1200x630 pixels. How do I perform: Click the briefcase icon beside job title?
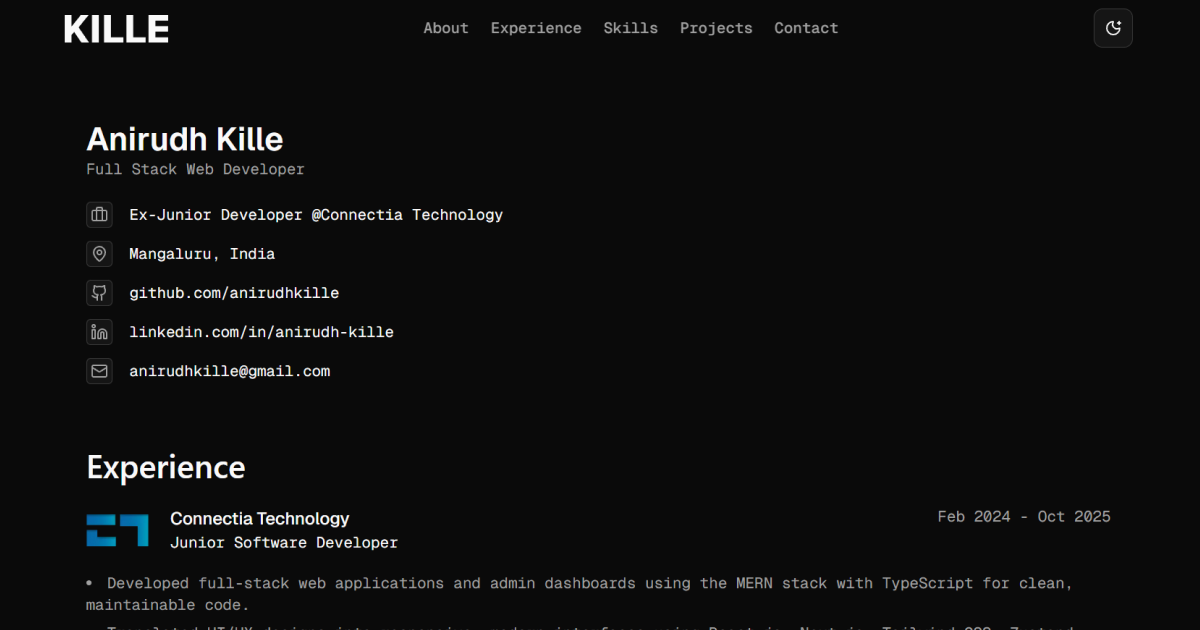[99, 214]
